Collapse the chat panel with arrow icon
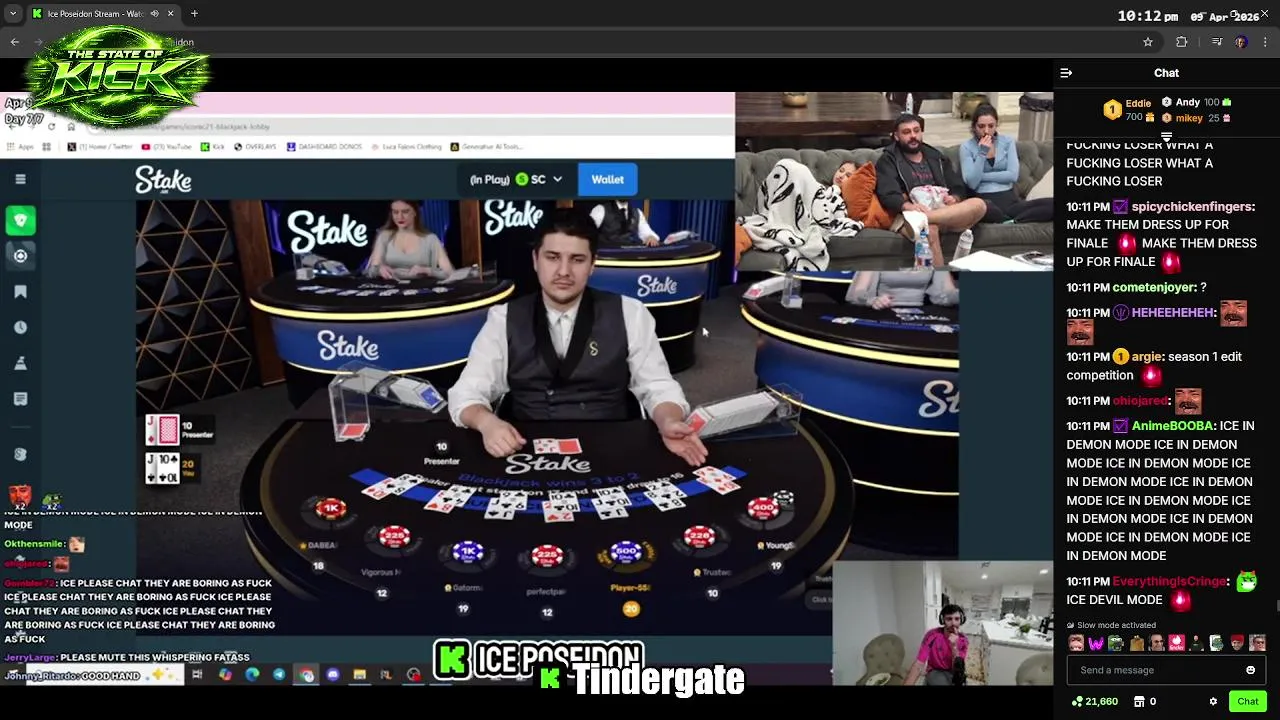Viewport: 1280px width, 720px height. [1066, 73]
